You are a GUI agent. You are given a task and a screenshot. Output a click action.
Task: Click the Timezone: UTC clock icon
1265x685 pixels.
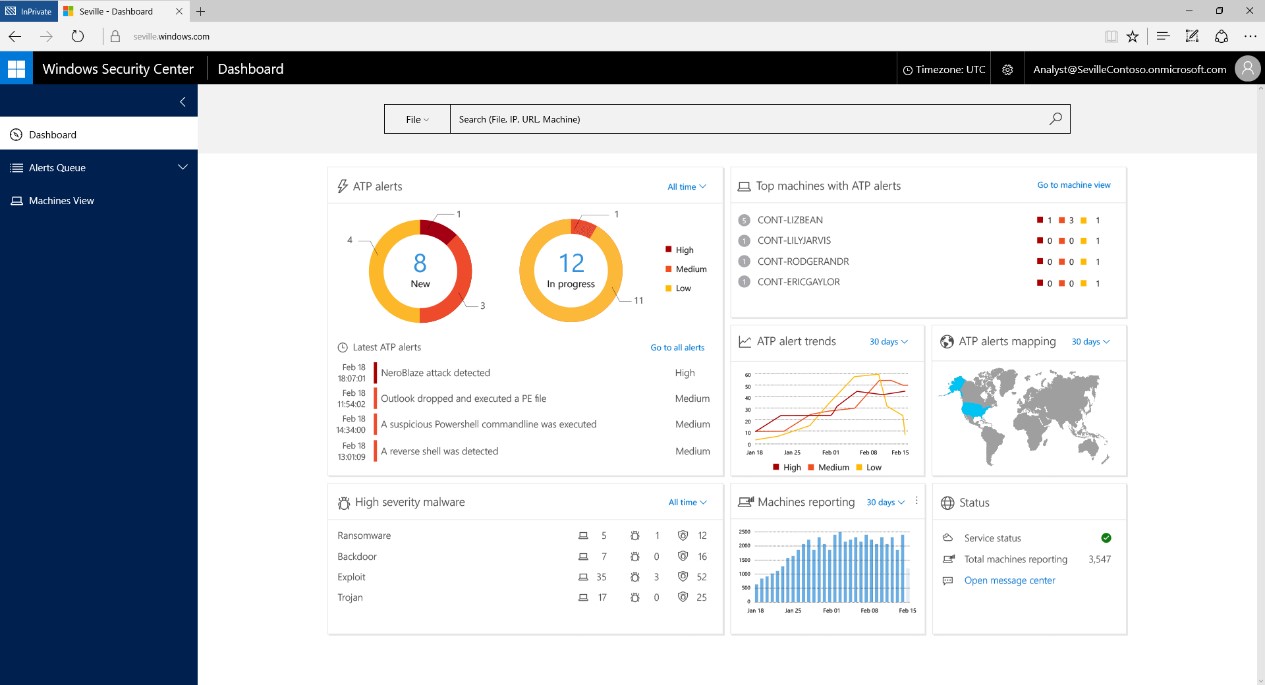click(x=910, y=69)
